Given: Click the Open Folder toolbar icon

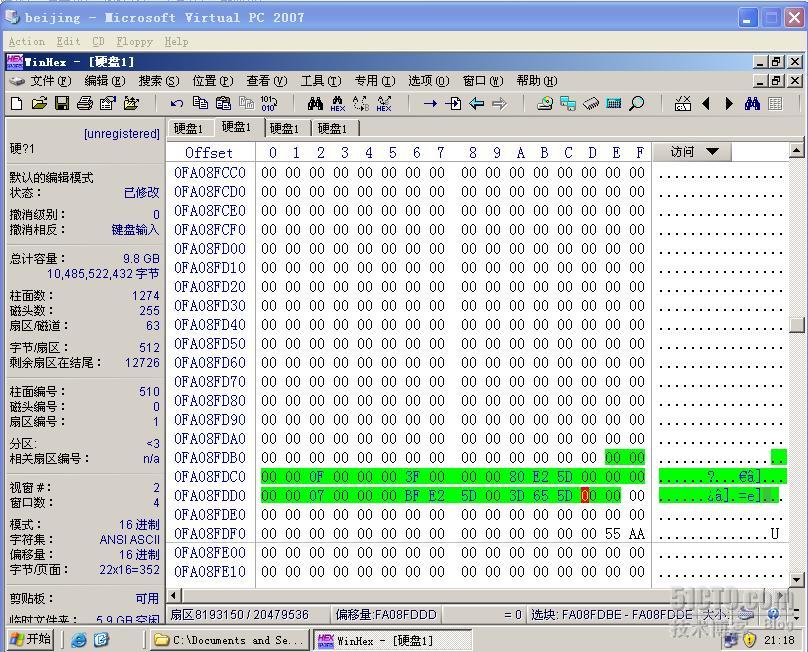Looking at the screenshot, I should pyautogui.click(x=131, y=104).
